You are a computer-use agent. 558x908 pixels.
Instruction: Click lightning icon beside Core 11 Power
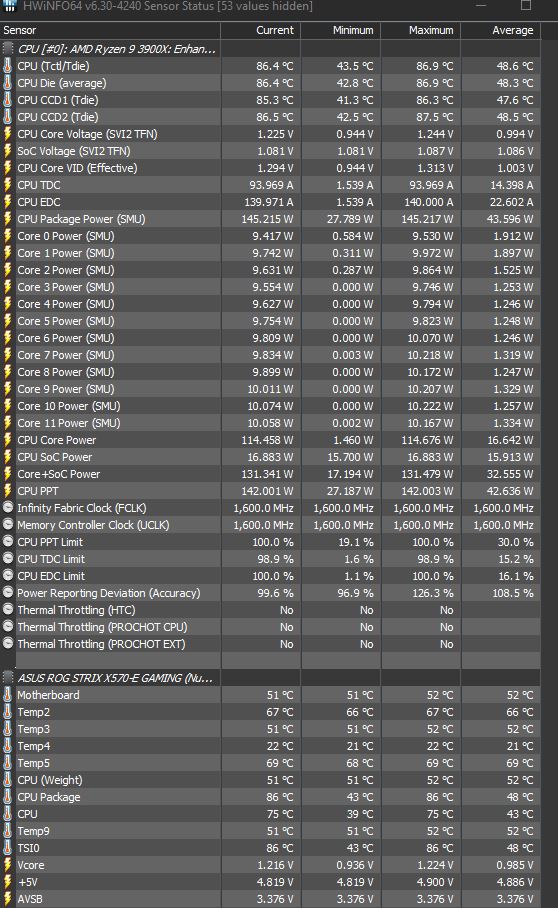[x=8, y=423]
